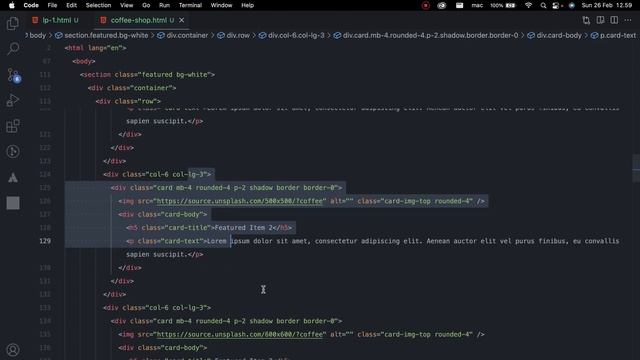
Task: Open the Selection menu
Action: (x=98, y=5)
